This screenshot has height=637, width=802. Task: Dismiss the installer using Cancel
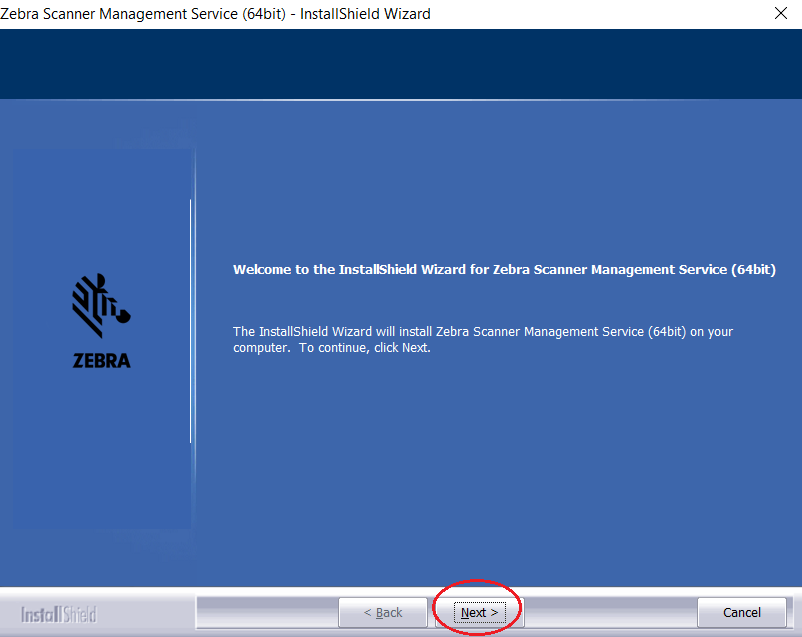(741, 612)
